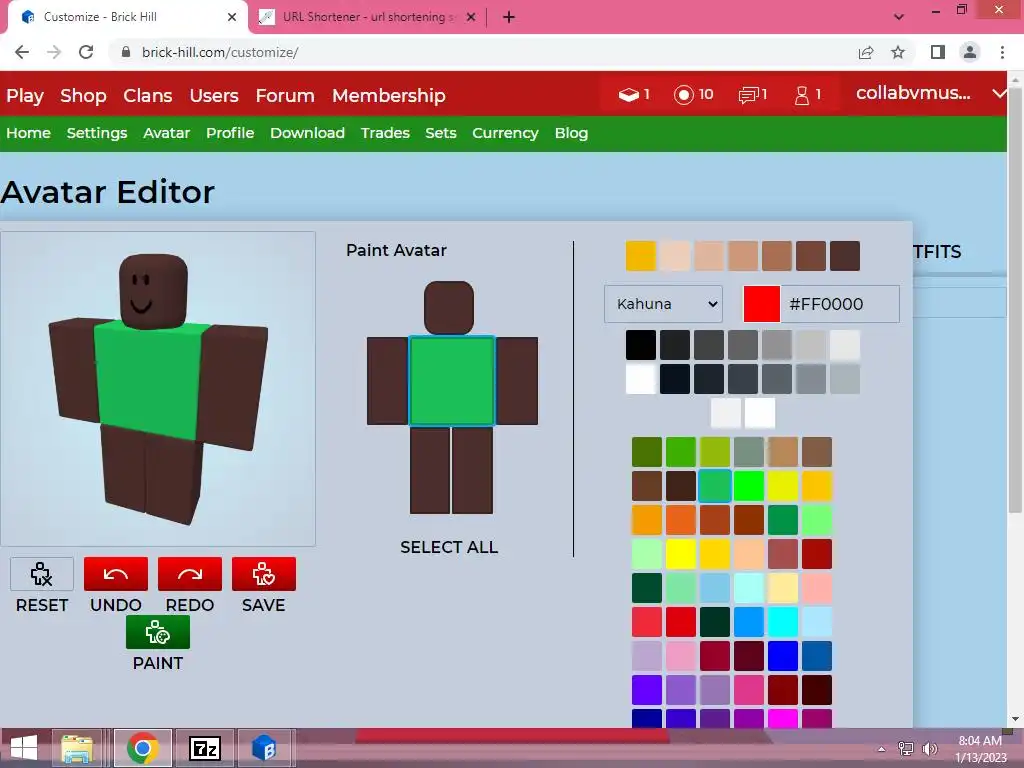Screen dimensions: 1024x768
Task: Open the tab search chevron in Chrome
Action: 899,17
